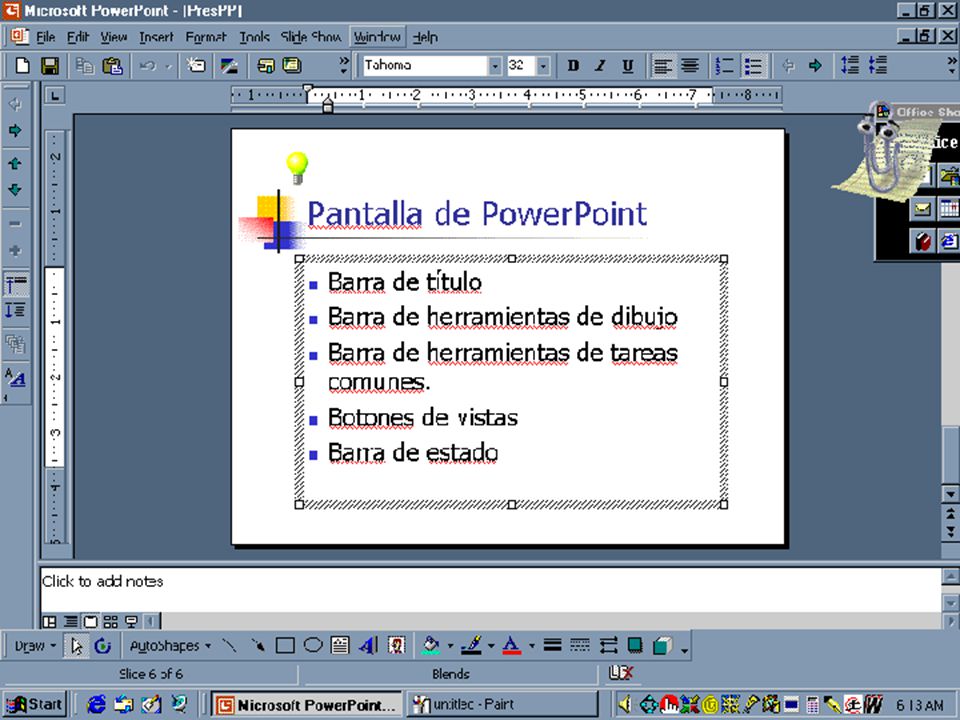This screenshot has height=720, width=960.
Task: Click the Internet Explorer quick launch icon
Action: 96,705
